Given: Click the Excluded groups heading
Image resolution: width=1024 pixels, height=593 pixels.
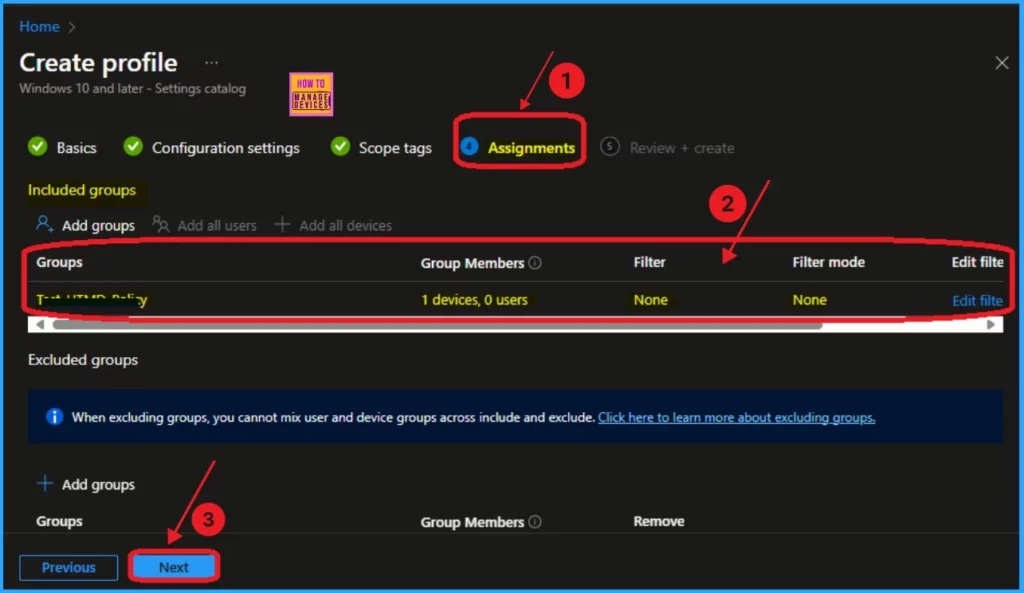Looking at the screenshot, I should [83, 360].
